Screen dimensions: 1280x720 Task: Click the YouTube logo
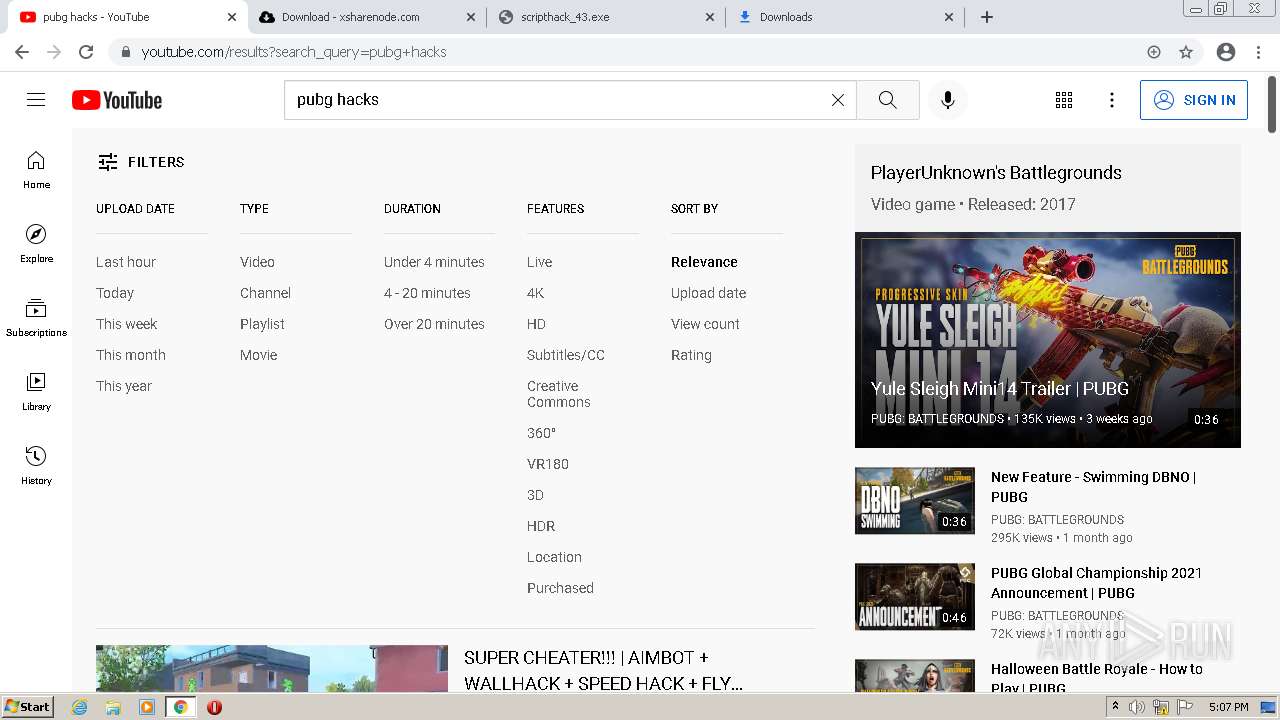click(117, 100)
